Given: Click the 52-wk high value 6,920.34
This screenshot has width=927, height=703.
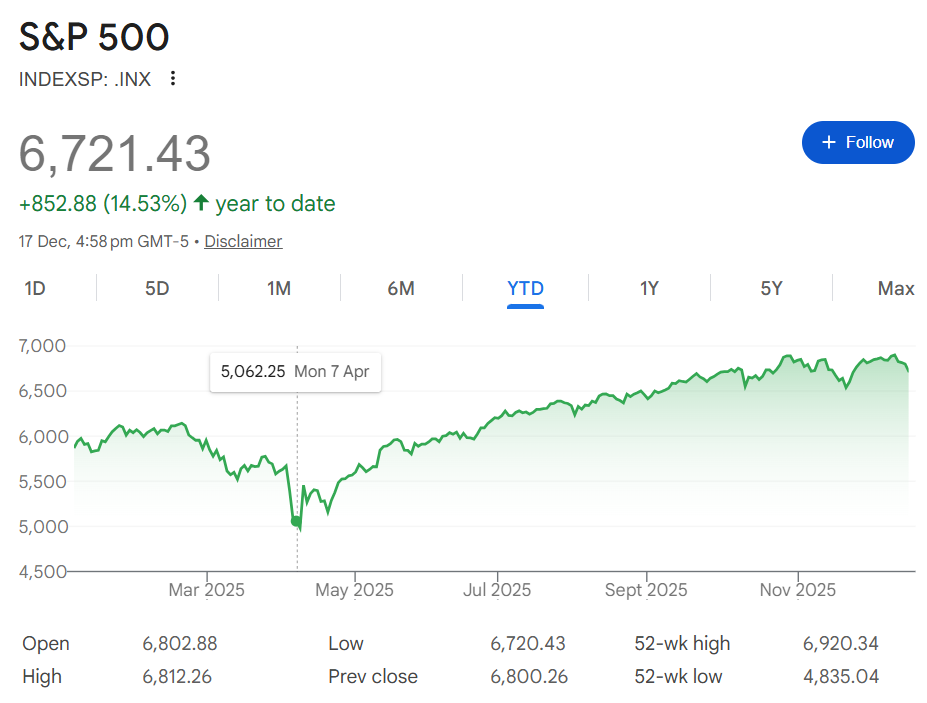Looking at the screenshot, I should coord(838,643).
